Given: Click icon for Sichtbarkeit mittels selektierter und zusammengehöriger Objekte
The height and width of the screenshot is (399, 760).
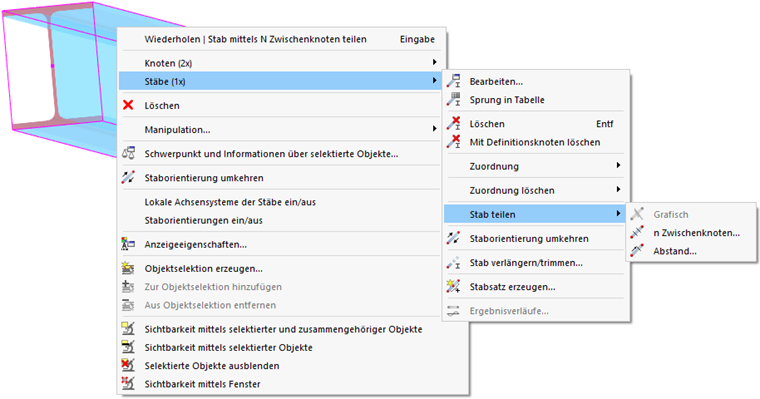Looking at the screenshot, I should [x=128, y=329].
